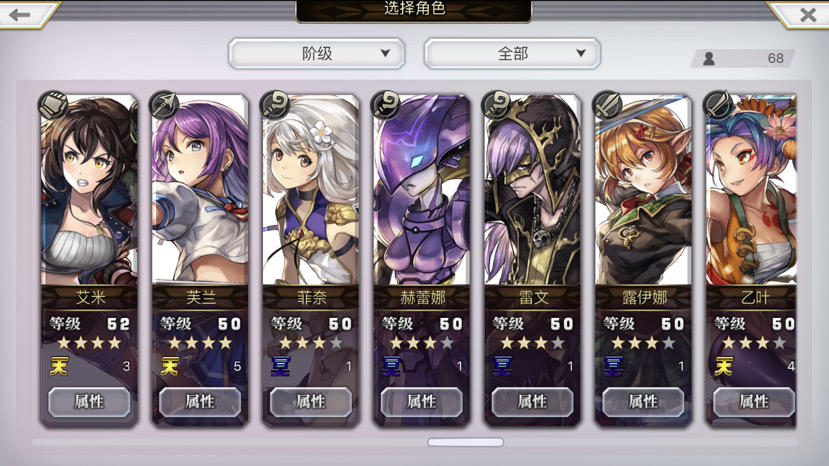Viewport: 829px width, 466px height.
Task: Click the staff class icon on 赫蕾娜's card
Action: [x=385, y=105]
